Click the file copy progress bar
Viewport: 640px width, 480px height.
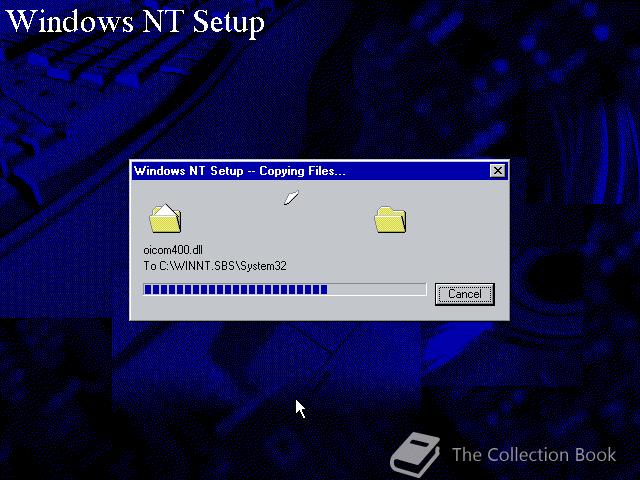(x=285, y=289)
